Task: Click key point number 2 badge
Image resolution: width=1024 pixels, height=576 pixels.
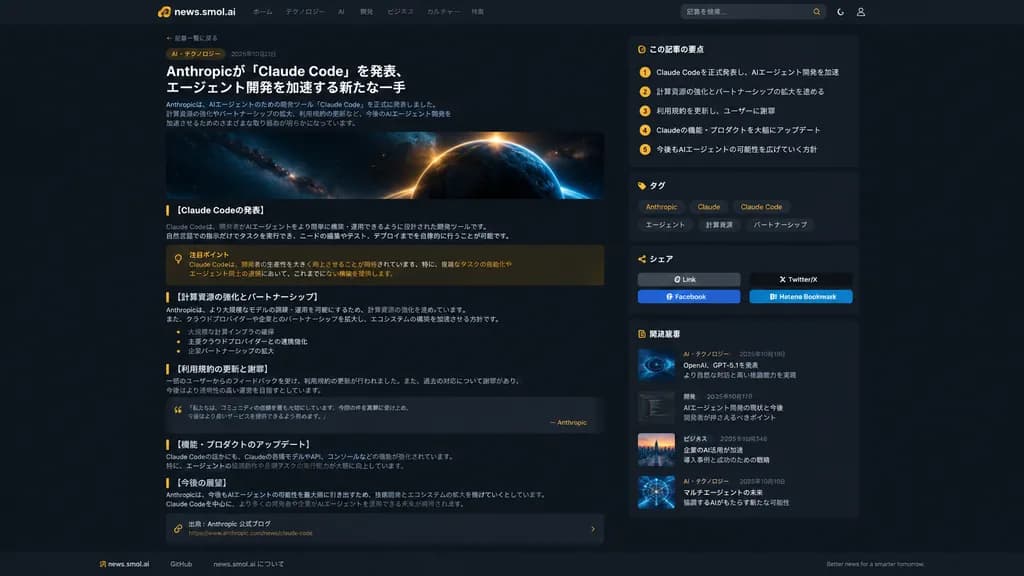Action: point(645,91)
